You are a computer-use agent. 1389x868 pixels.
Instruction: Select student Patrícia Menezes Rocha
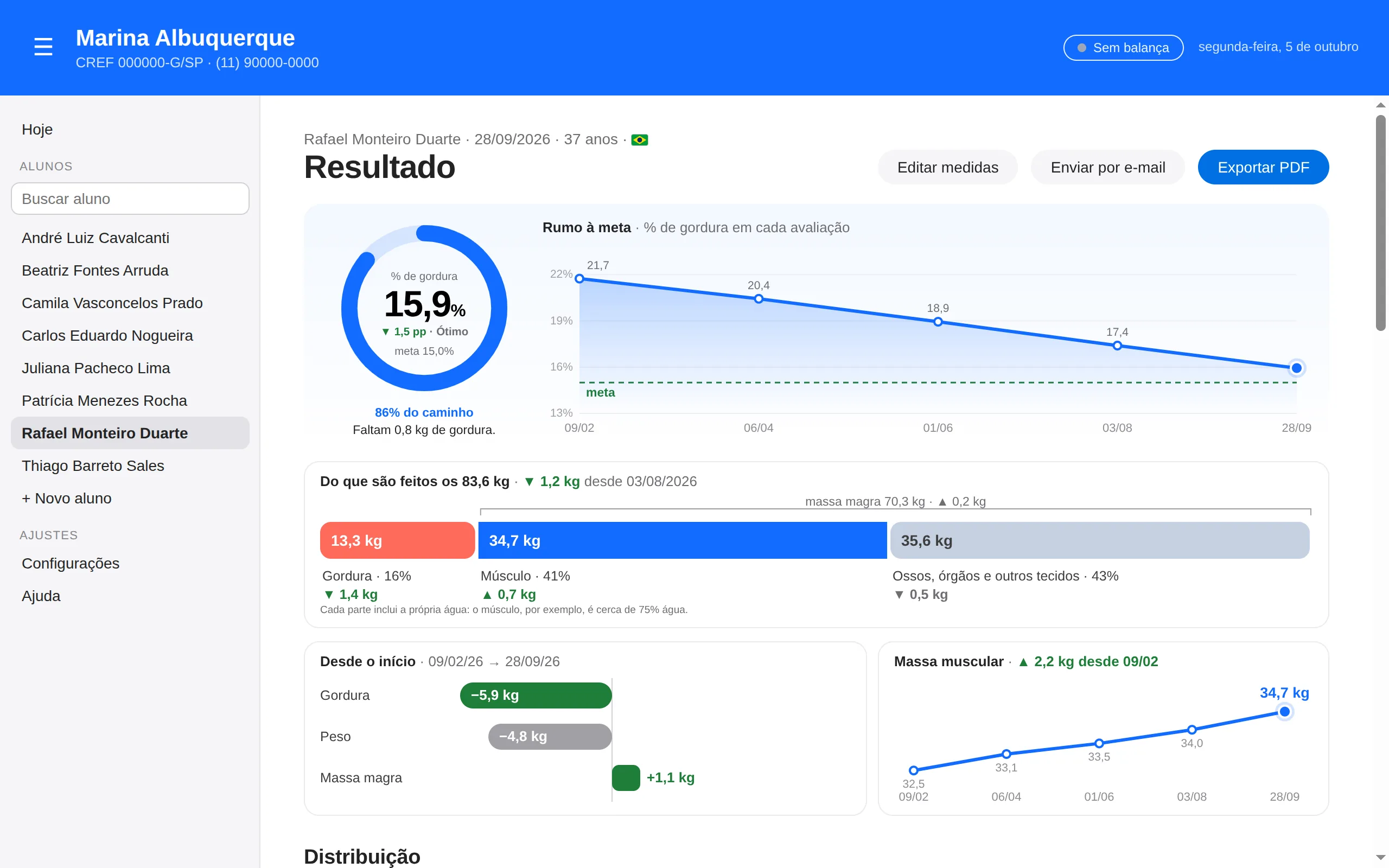[130, 400]
